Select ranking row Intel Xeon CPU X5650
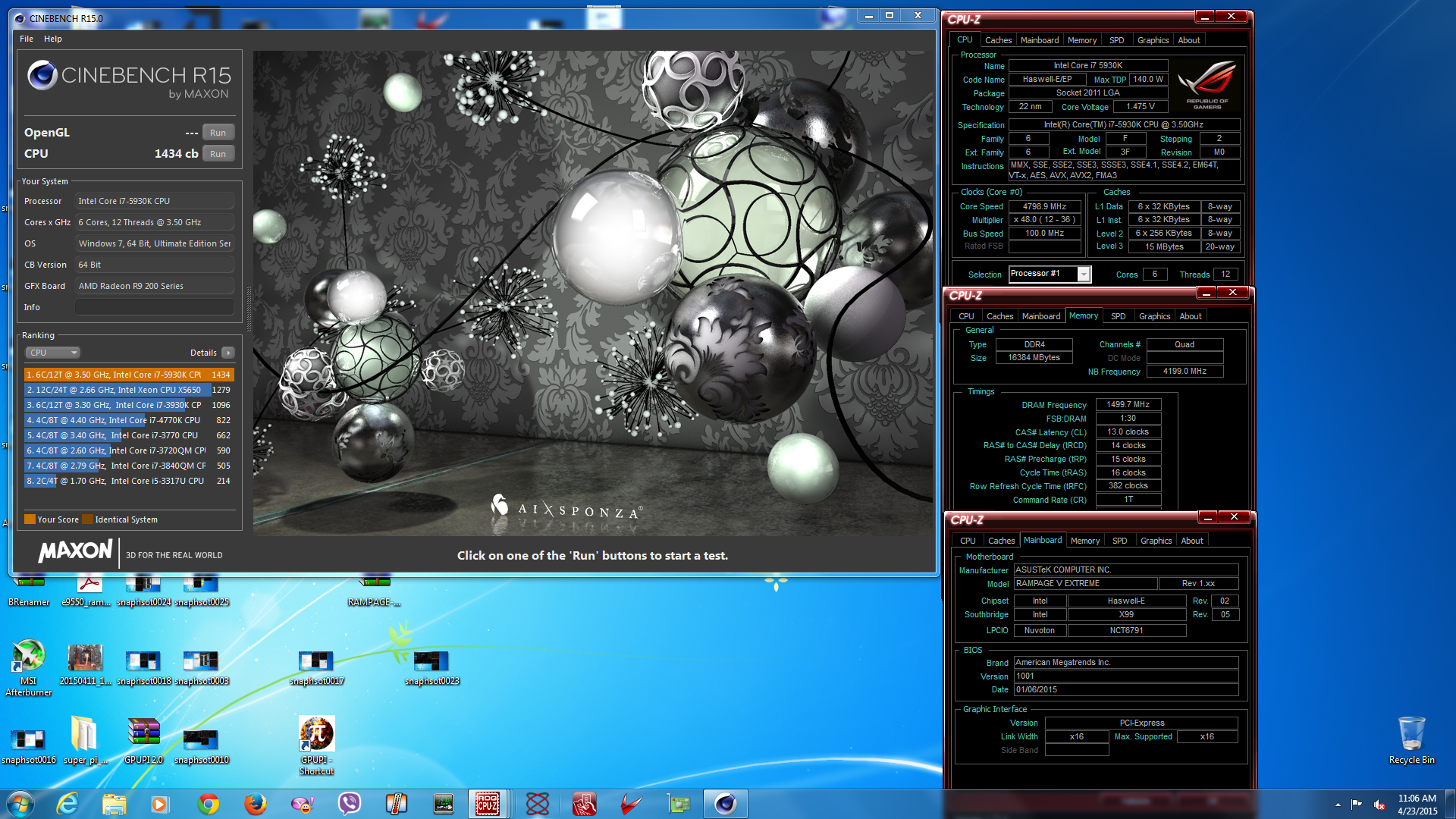The image size is (1456, 819). [127, 390]
